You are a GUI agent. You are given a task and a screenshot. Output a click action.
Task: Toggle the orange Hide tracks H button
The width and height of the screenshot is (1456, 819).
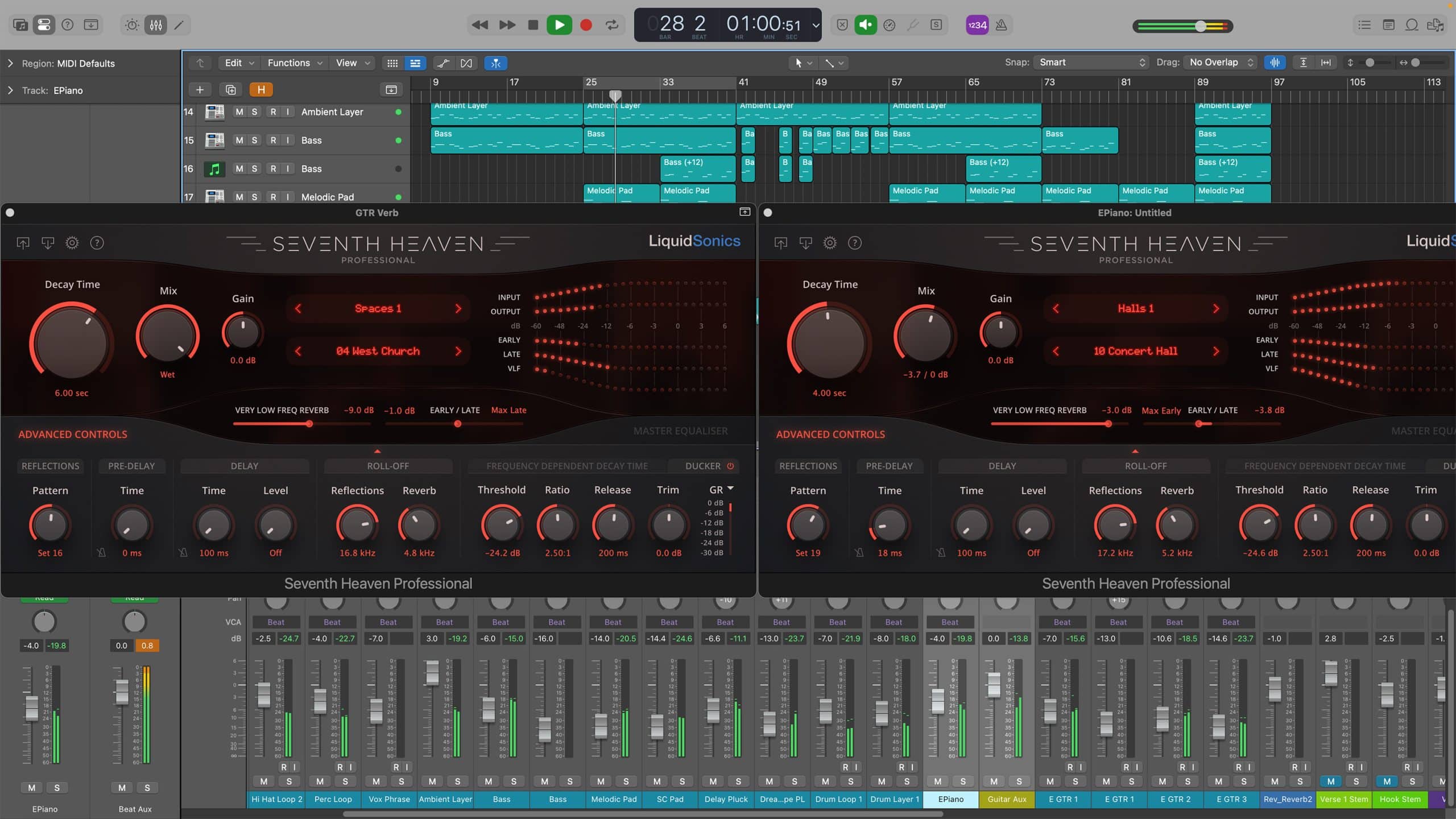(x=261, y=90)
